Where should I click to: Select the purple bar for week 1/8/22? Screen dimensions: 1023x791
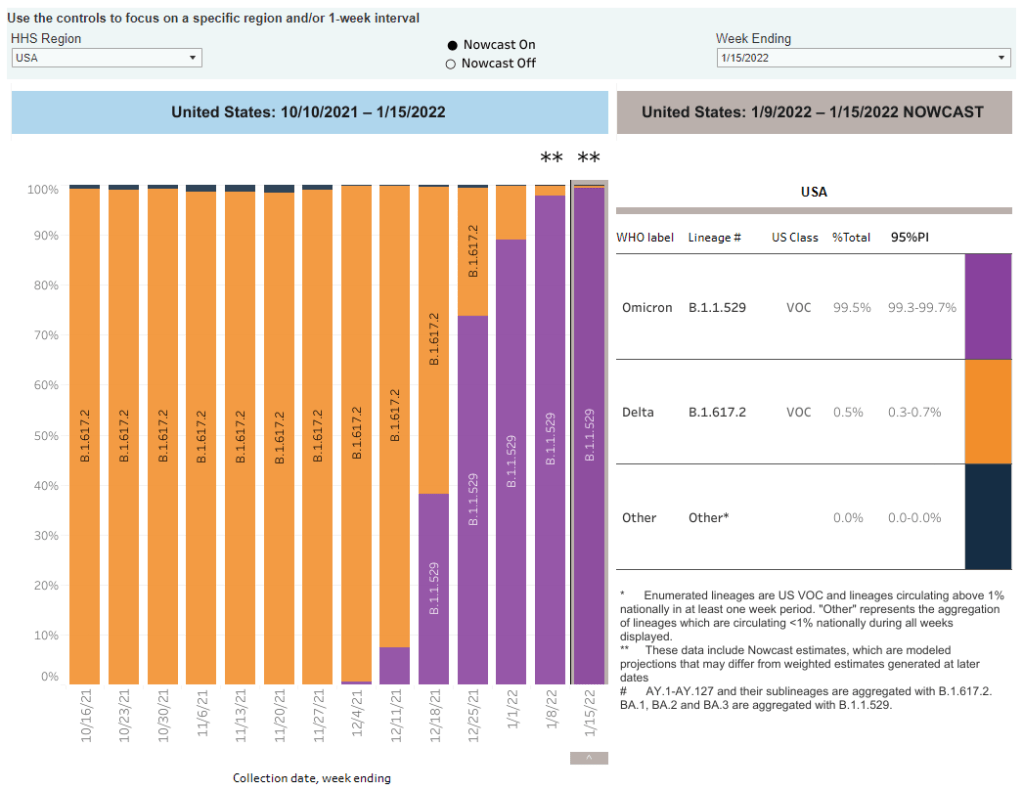pos(550,440)
